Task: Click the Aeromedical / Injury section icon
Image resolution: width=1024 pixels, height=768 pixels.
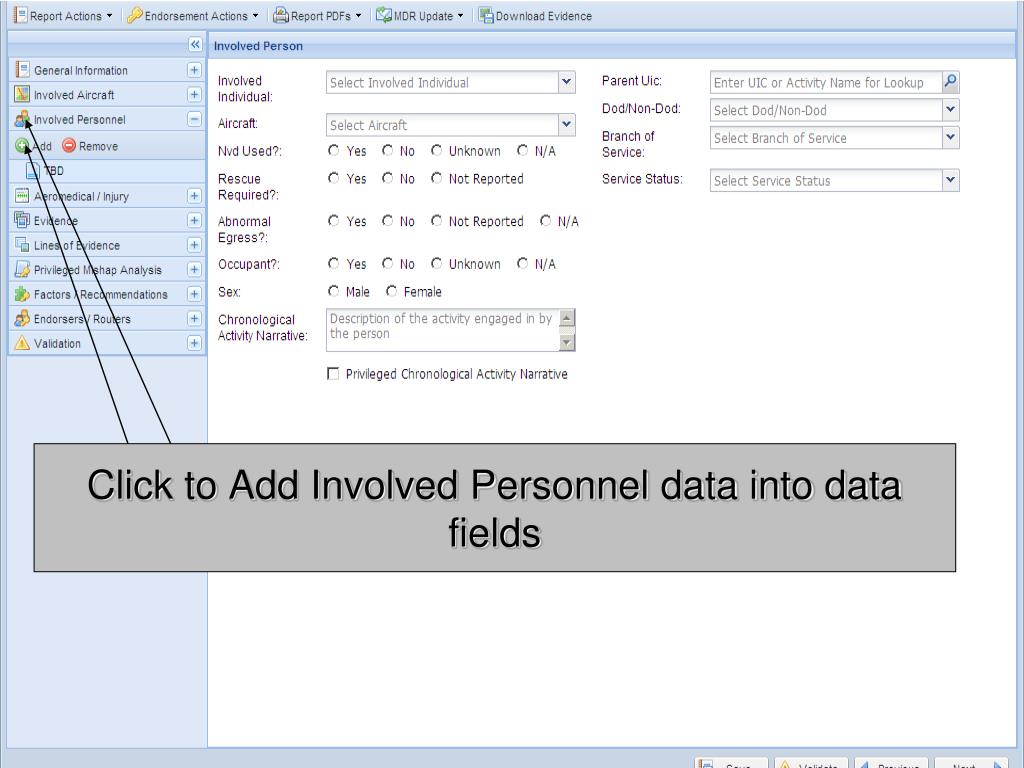Action: pyautogui.click(x=22, y=195)
